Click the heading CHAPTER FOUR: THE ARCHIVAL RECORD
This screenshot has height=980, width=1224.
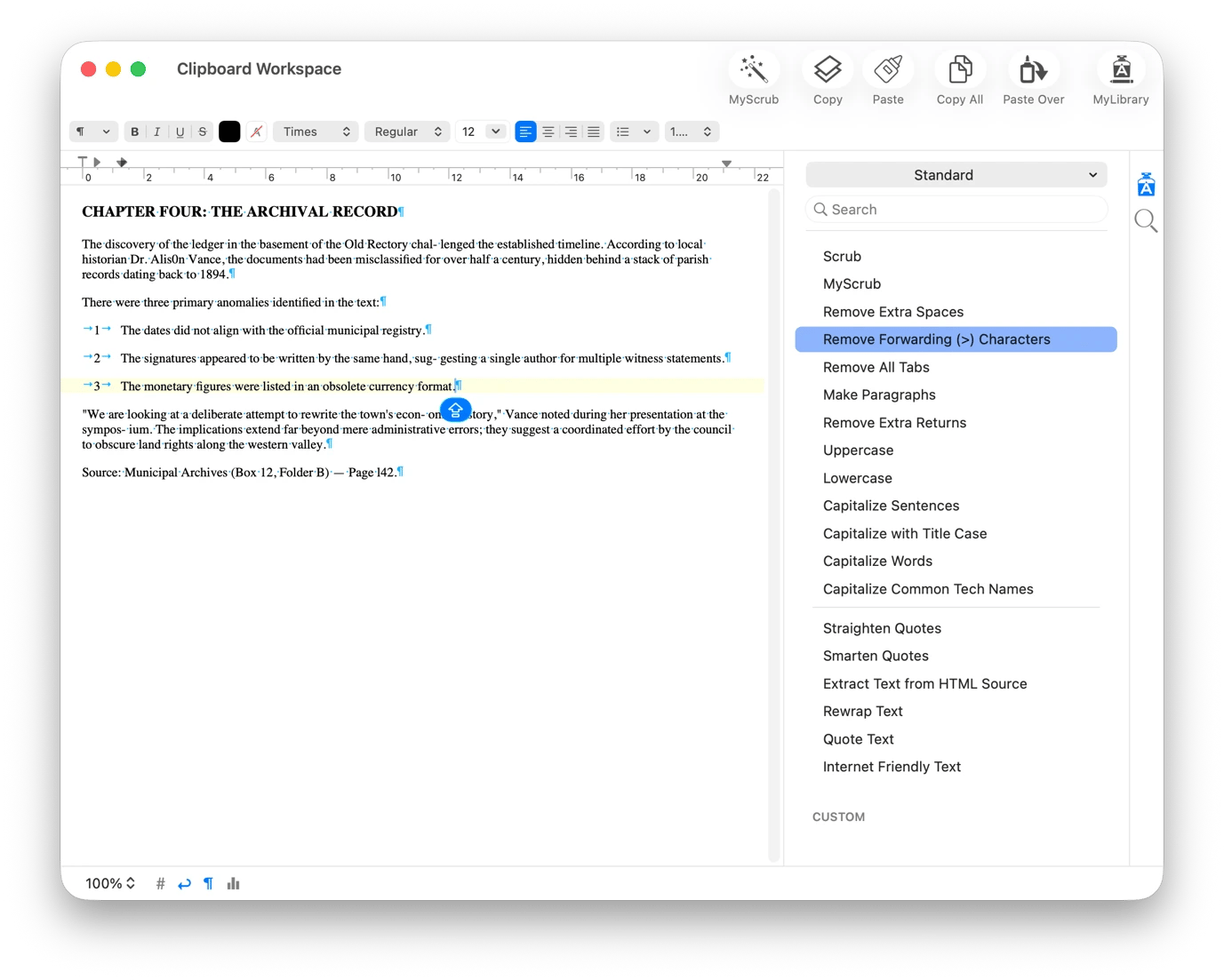(x=240, y=211)
